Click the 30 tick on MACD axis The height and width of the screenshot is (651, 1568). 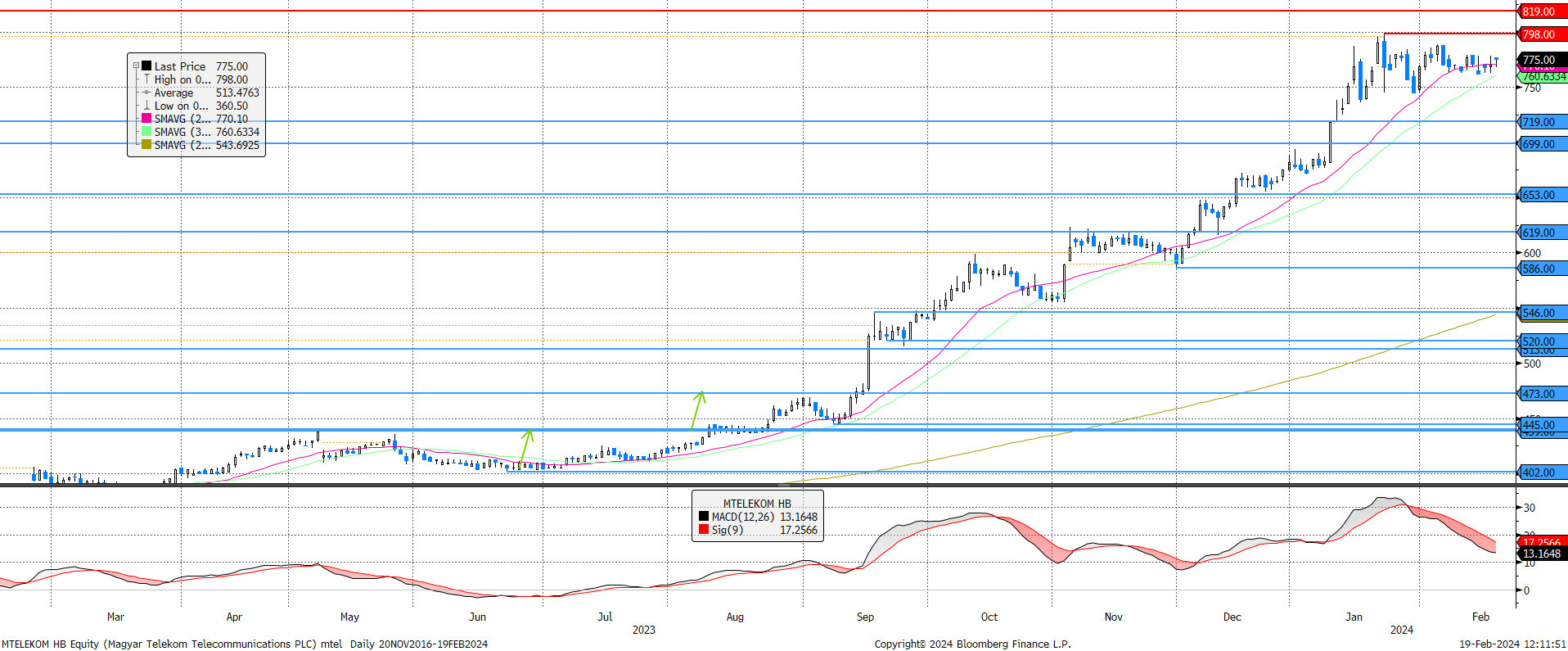tap(1529, 508)
